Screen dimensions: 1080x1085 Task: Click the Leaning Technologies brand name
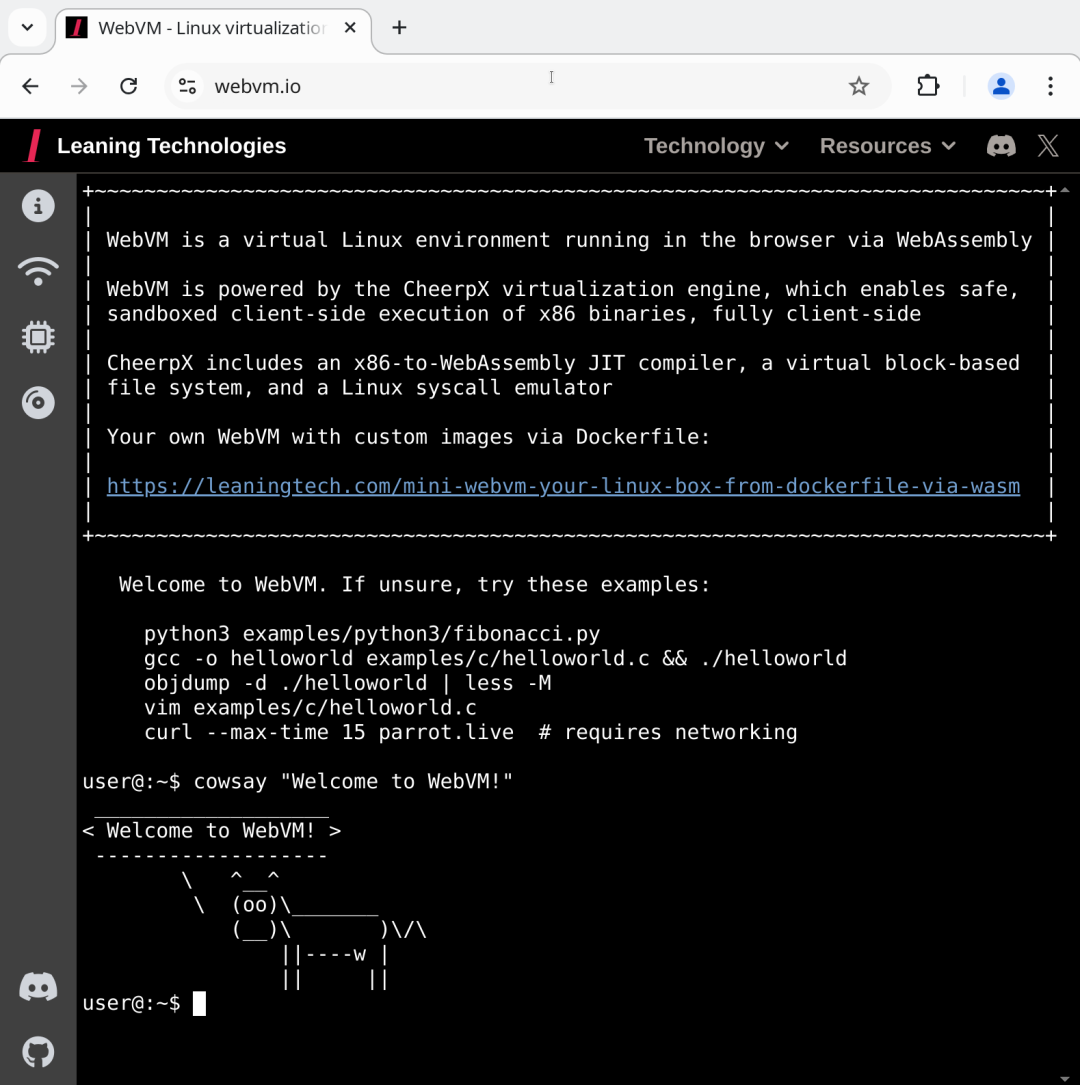pos(171,146)
